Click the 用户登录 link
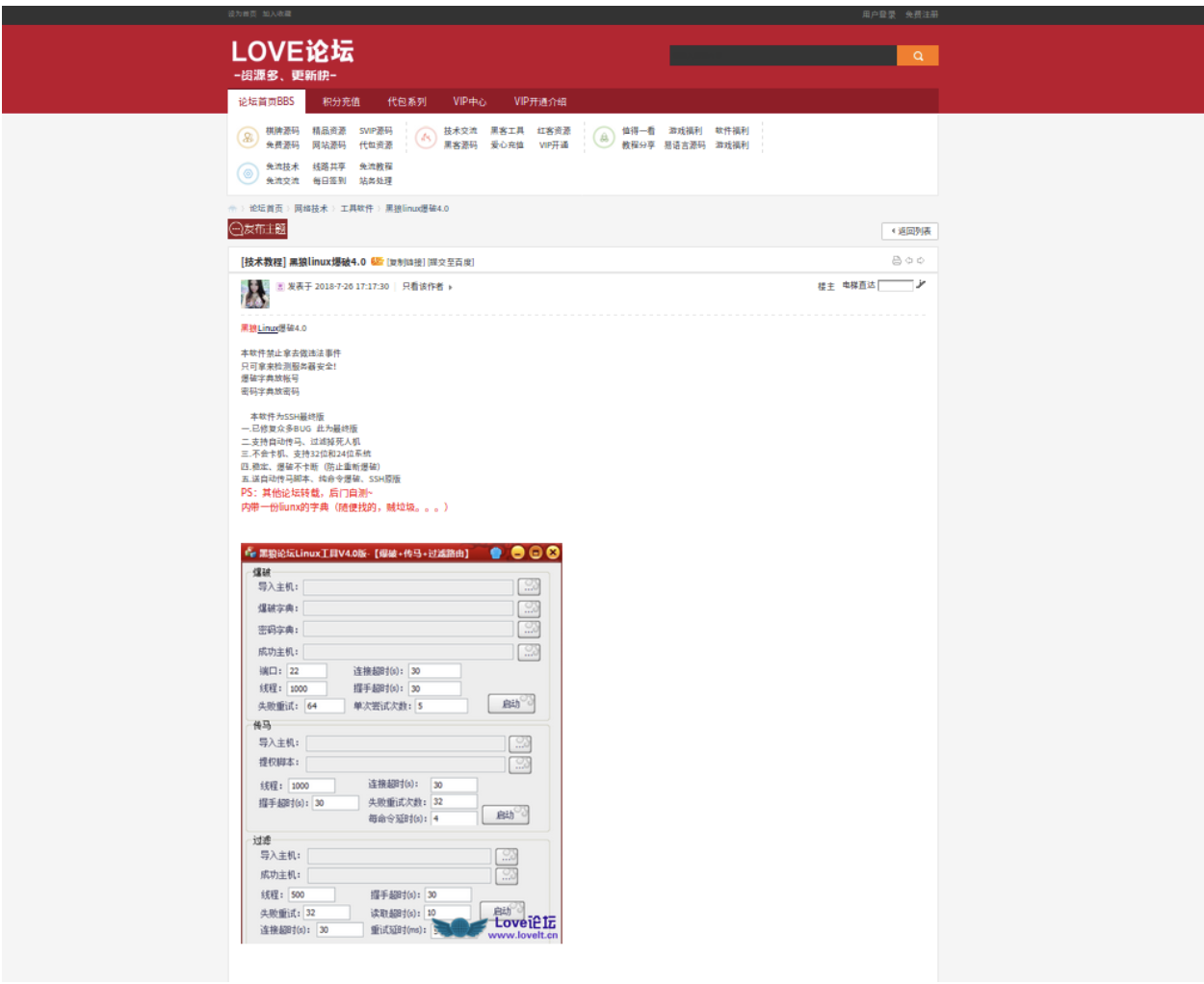This screenshot has width=1204, height=984. point(878,14)
